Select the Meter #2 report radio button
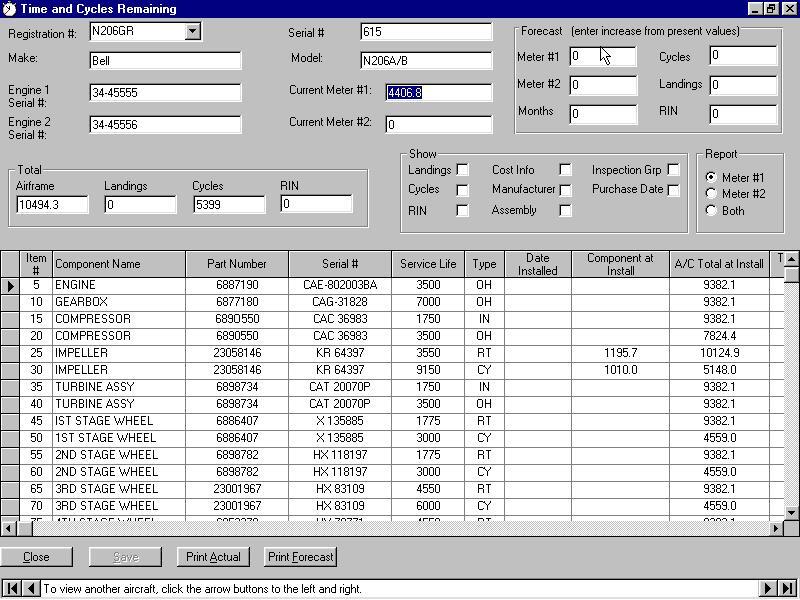 point(711,194)
